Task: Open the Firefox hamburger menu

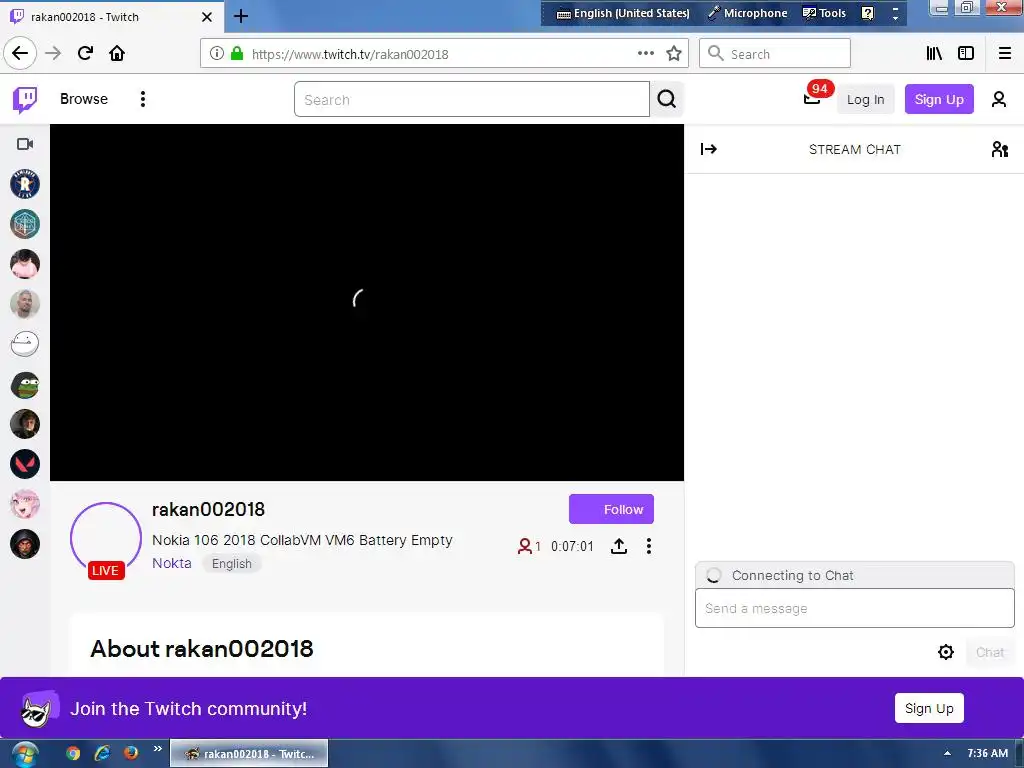Action: (1005, 54)
